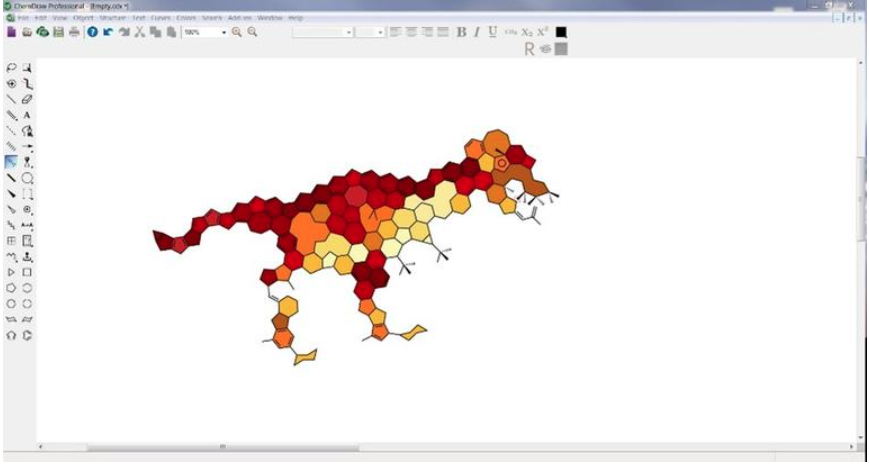The height and width of the screenshot is (465, 869).
Task: Open the Help menu
Action: coord(295,18)
